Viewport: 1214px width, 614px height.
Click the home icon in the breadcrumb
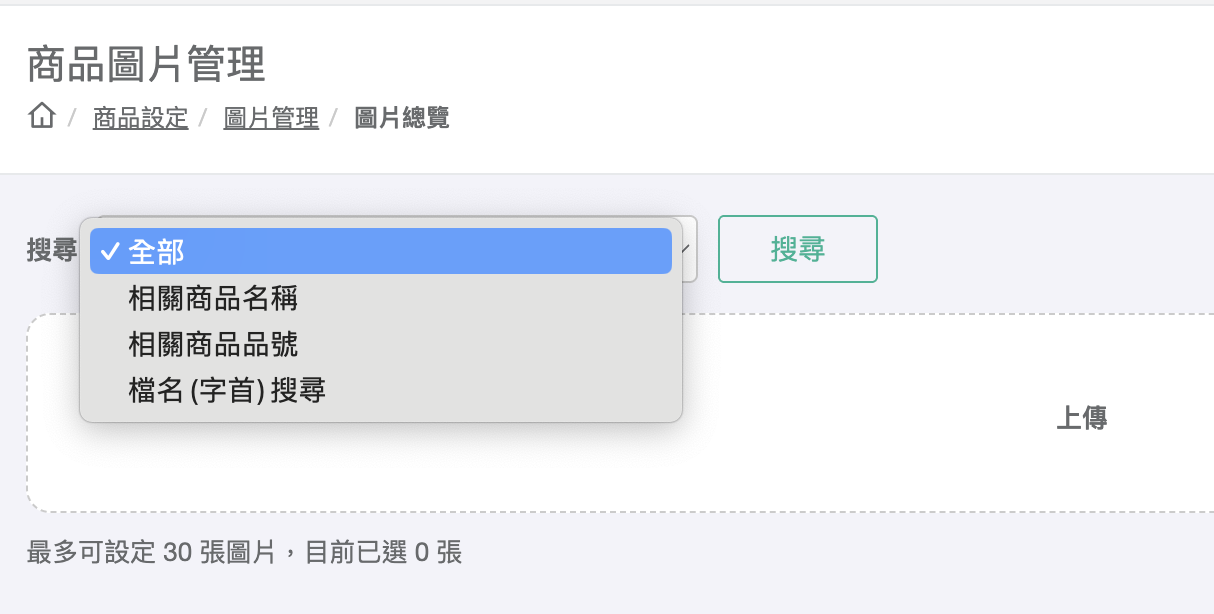pos(41,117)
